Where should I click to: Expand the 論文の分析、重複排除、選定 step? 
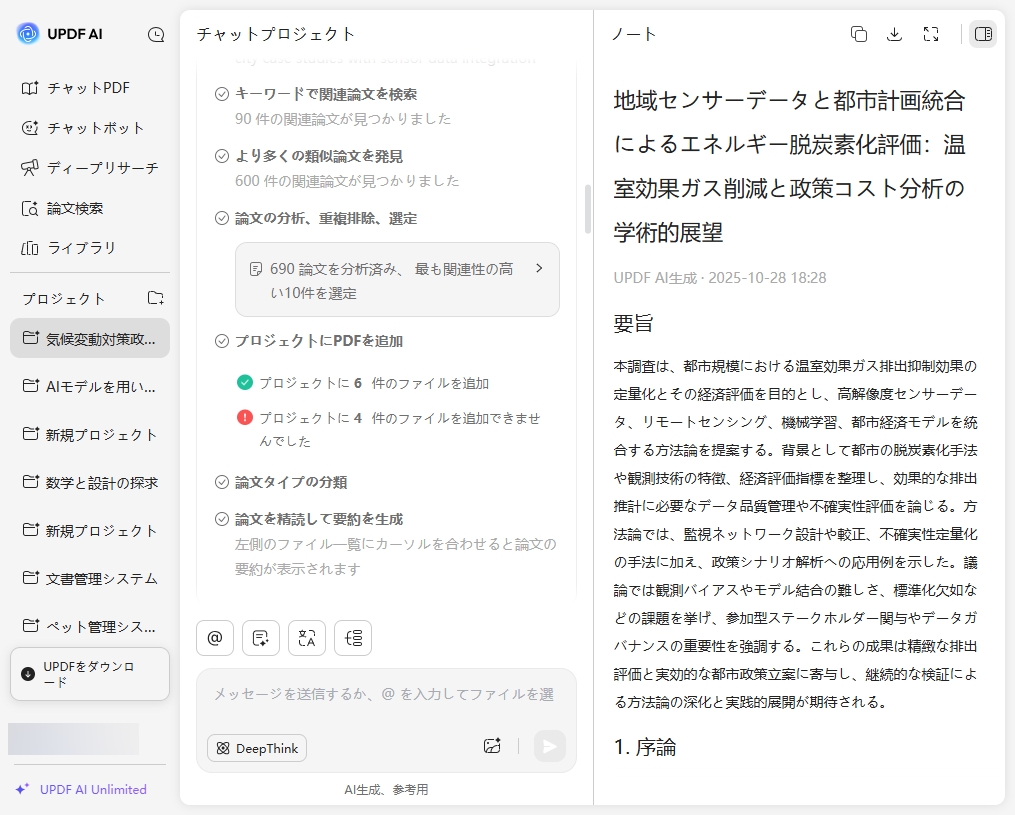(325, 218)
